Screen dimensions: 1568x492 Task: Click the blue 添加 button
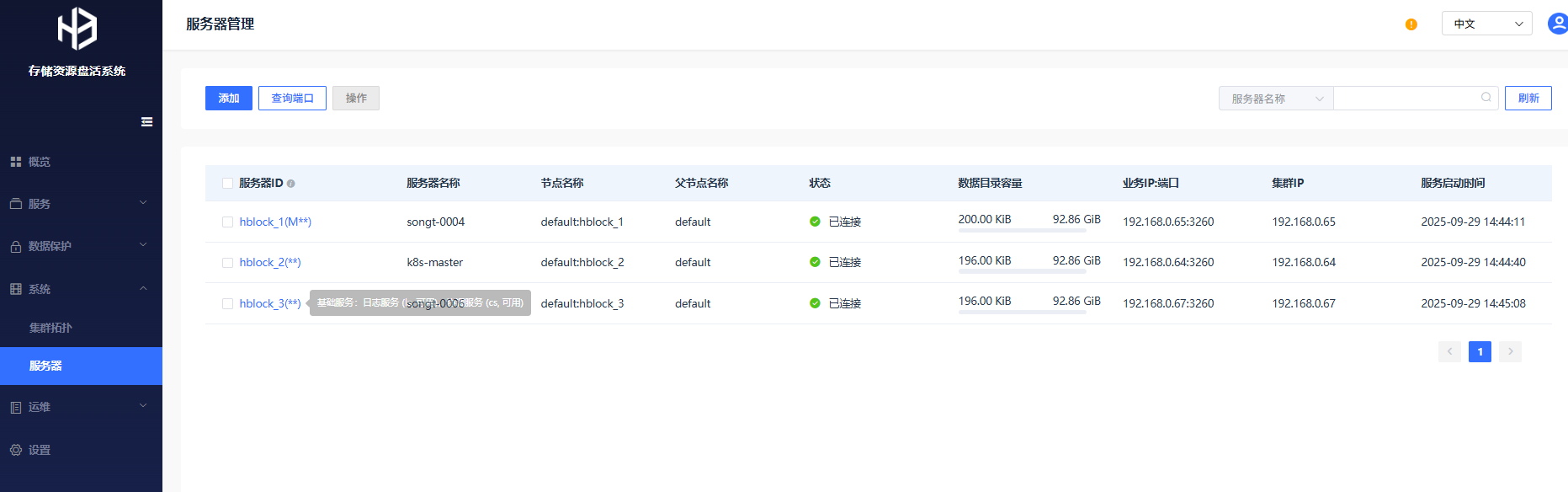[228, 99]
